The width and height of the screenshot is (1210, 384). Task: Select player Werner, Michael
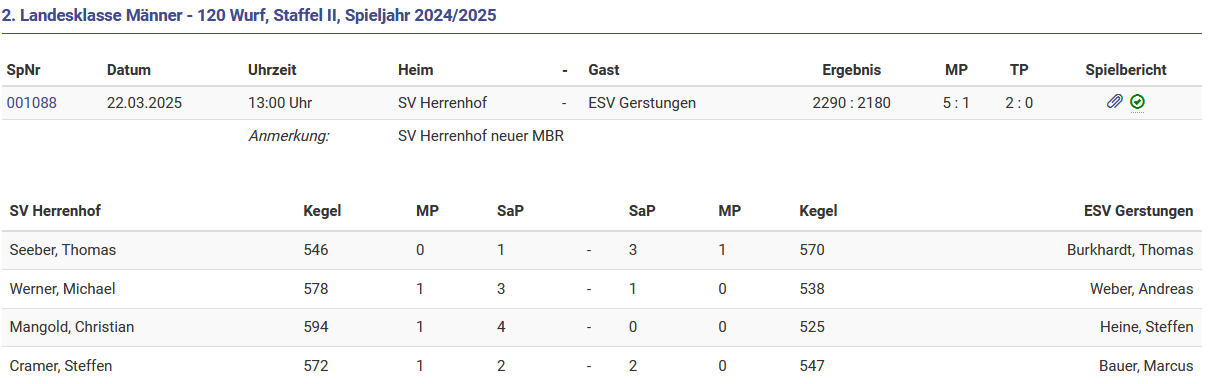(62, 289)
